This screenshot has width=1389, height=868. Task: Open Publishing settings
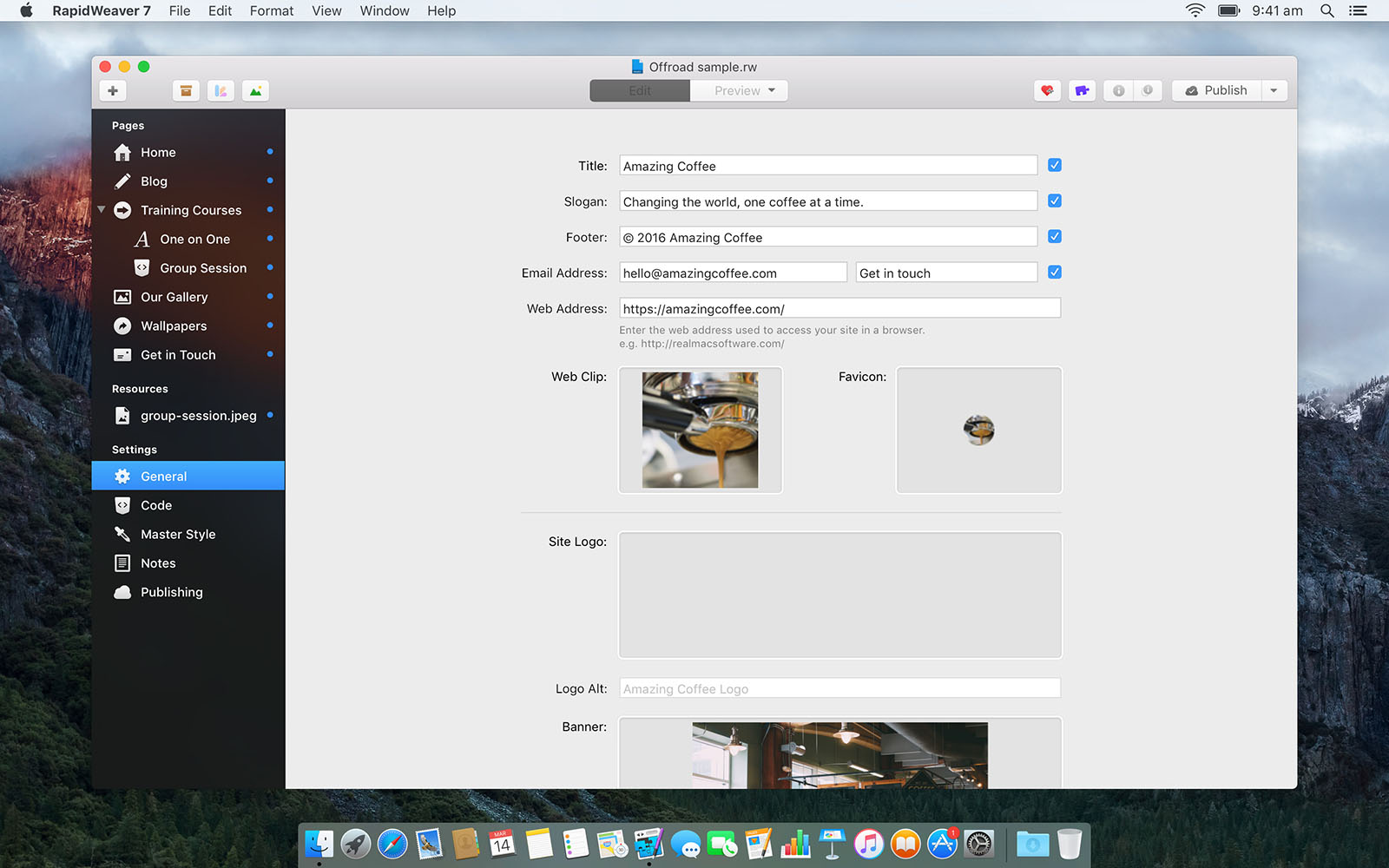(188, 592)
